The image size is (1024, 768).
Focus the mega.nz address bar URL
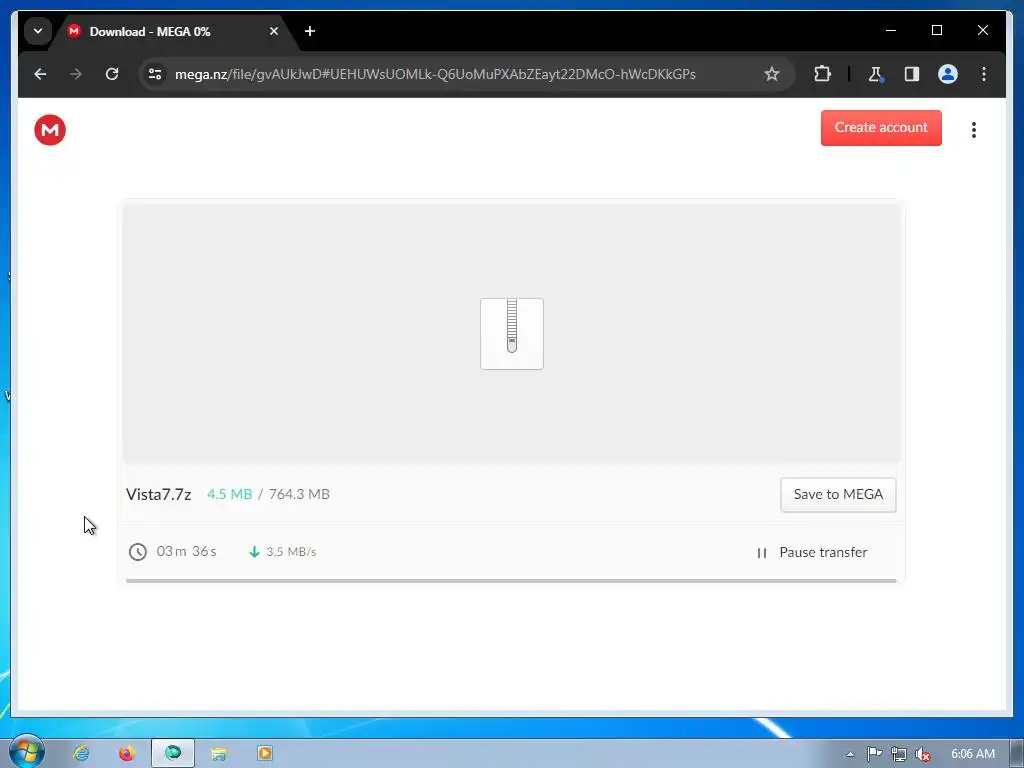pyautogui.click(x=435, y=74)
